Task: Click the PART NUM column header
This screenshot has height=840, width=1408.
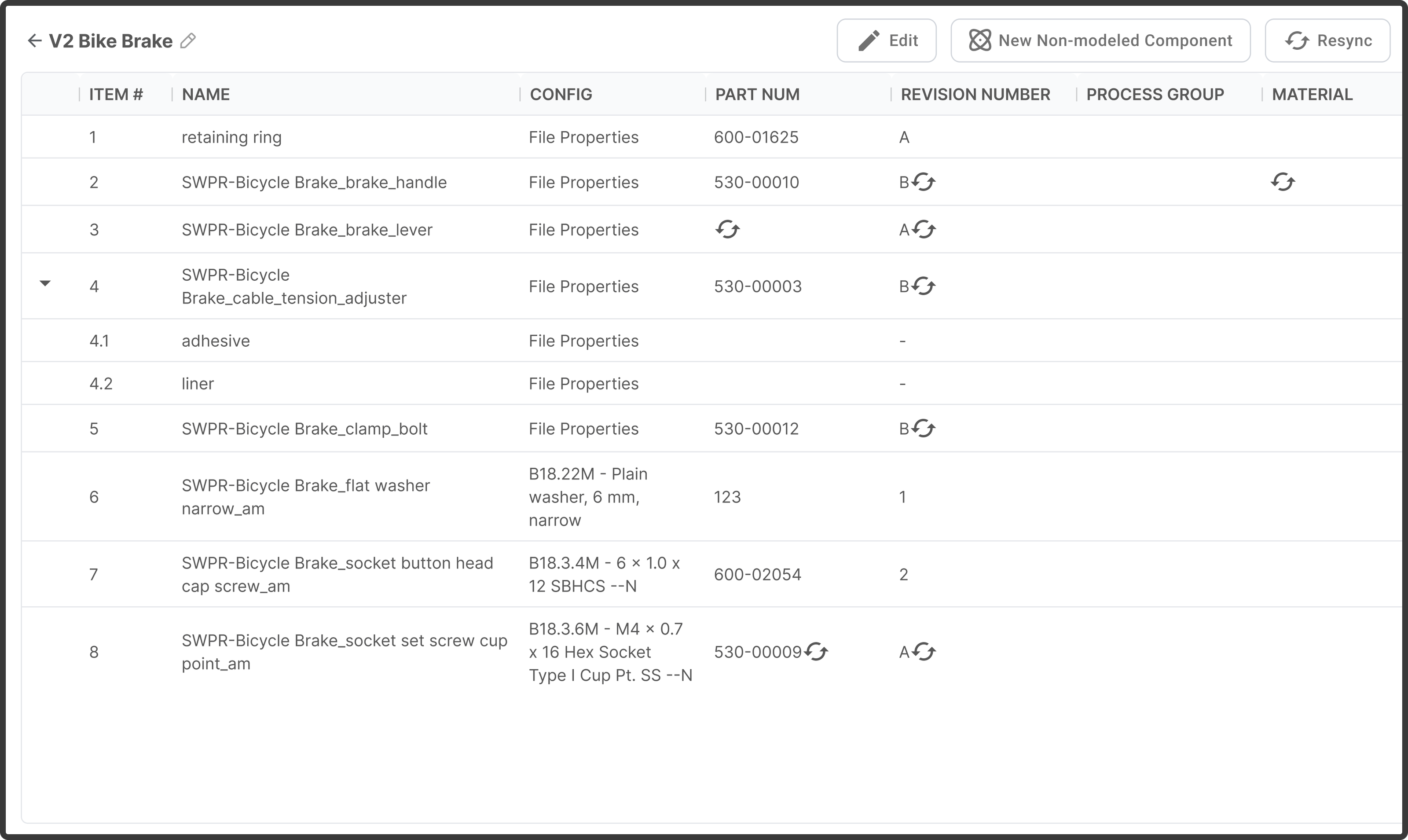Action: pyautogui.click(x=757, y=95)
